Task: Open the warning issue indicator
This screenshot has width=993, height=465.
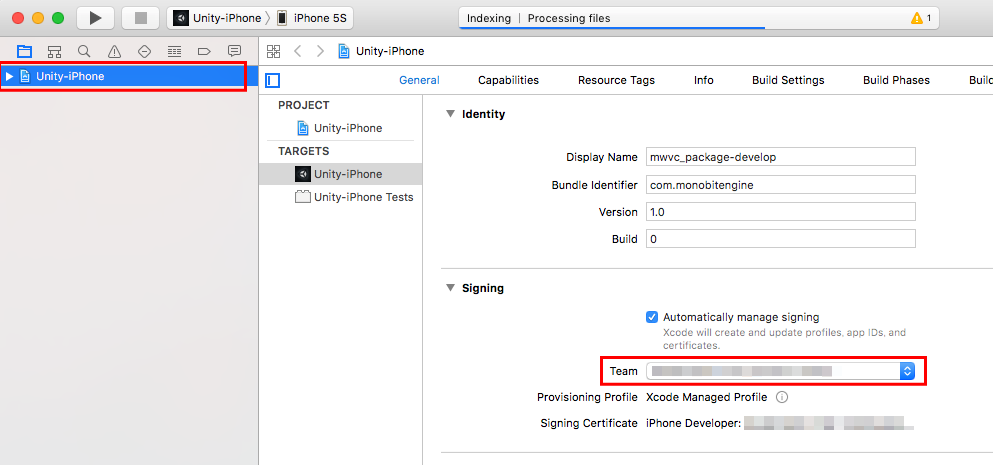Action: (x=921, y=18)
